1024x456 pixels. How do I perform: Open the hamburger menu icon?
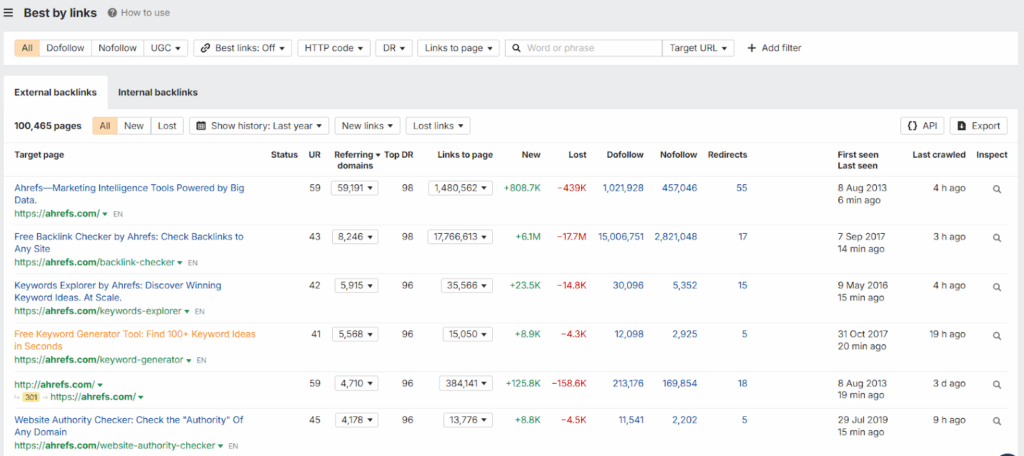point(8,12)
